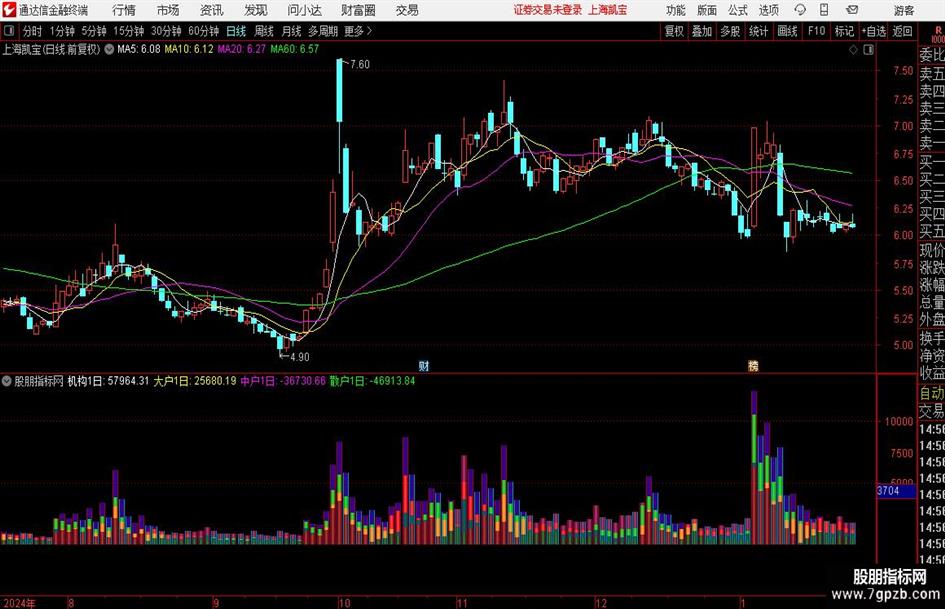Click the 大户1日: 25680.19 value
The width and height of the screenshot is (945, 609).
click(x=195, y=381)
